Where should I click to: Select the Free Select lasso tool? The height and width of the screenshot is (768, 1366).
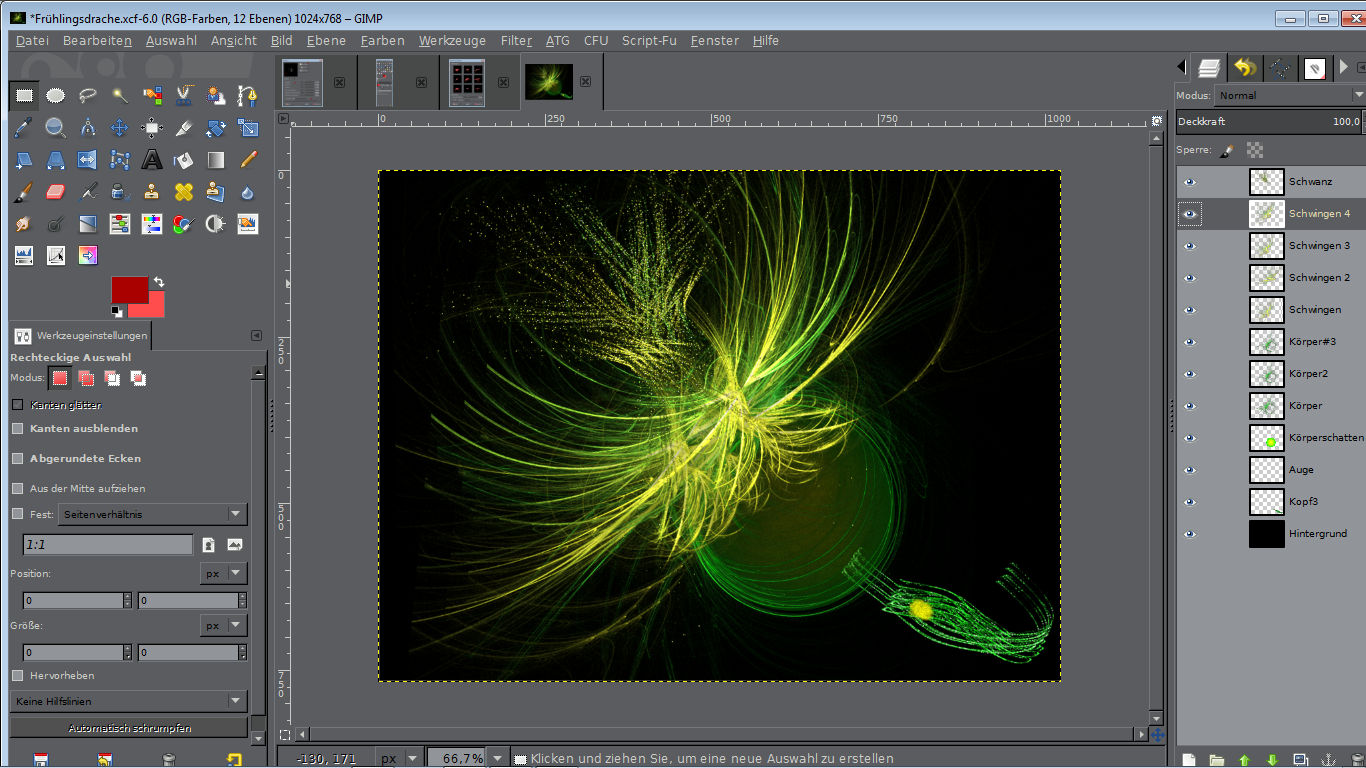click(x=88, y=96)
